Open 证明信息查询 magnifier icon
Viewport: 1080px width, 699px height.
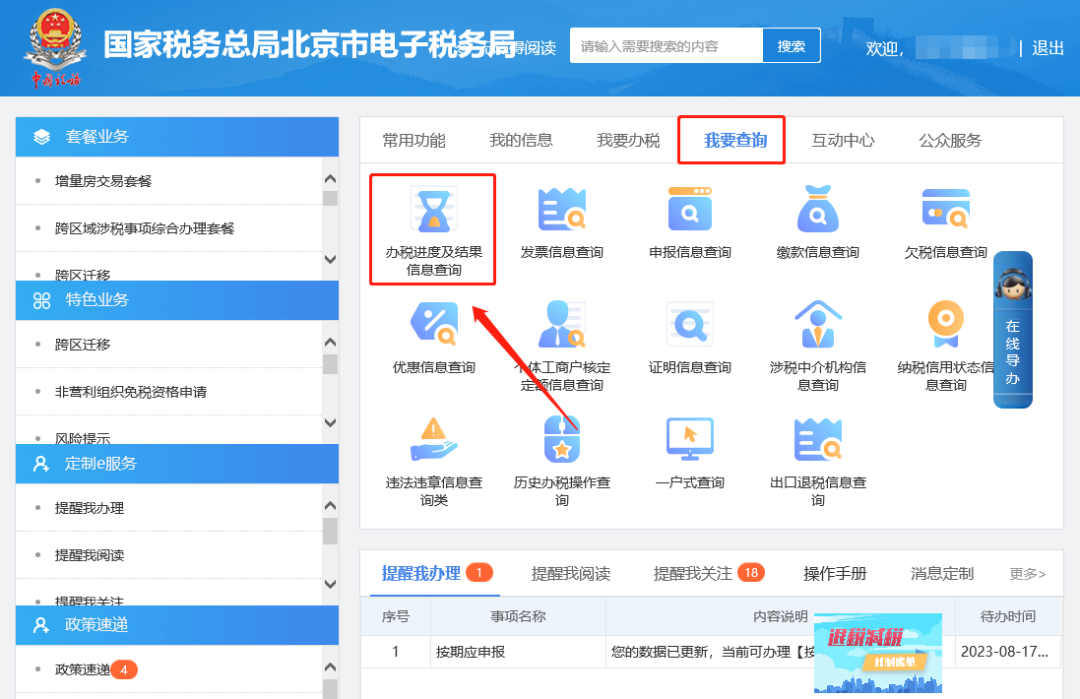point(689,324)
